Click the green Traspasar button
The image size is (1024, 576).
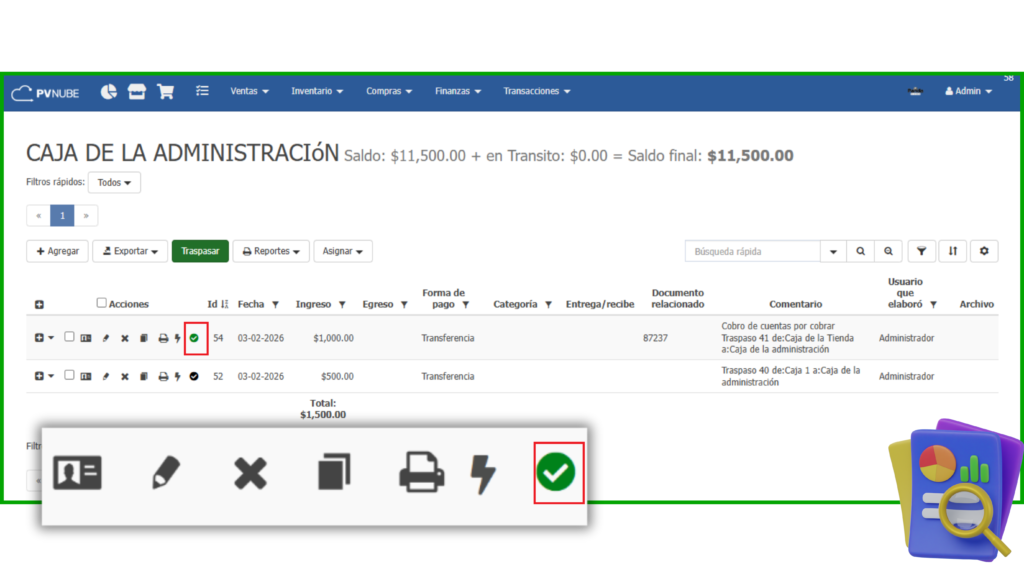click(200, 251)
